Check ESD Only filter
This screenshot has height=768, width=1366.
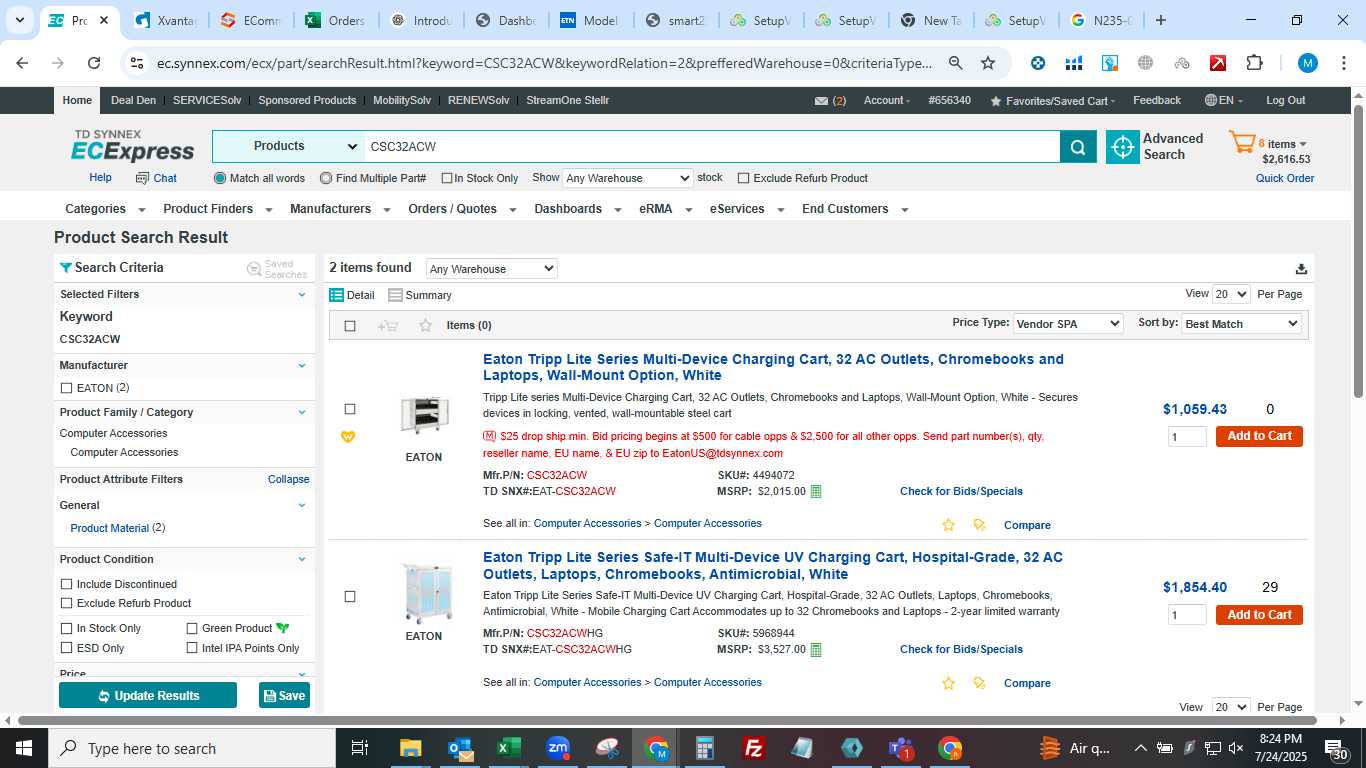(x=66, y=648)
